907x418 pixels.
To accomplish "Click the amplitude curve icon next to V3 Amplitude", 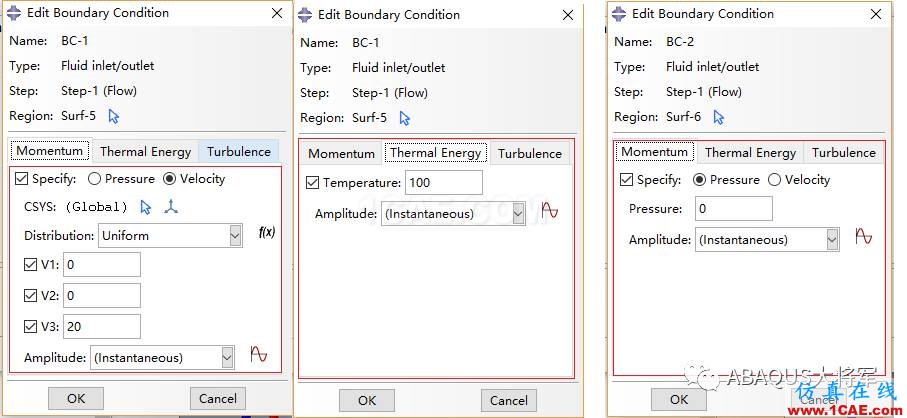I will (x=259, y=355).
